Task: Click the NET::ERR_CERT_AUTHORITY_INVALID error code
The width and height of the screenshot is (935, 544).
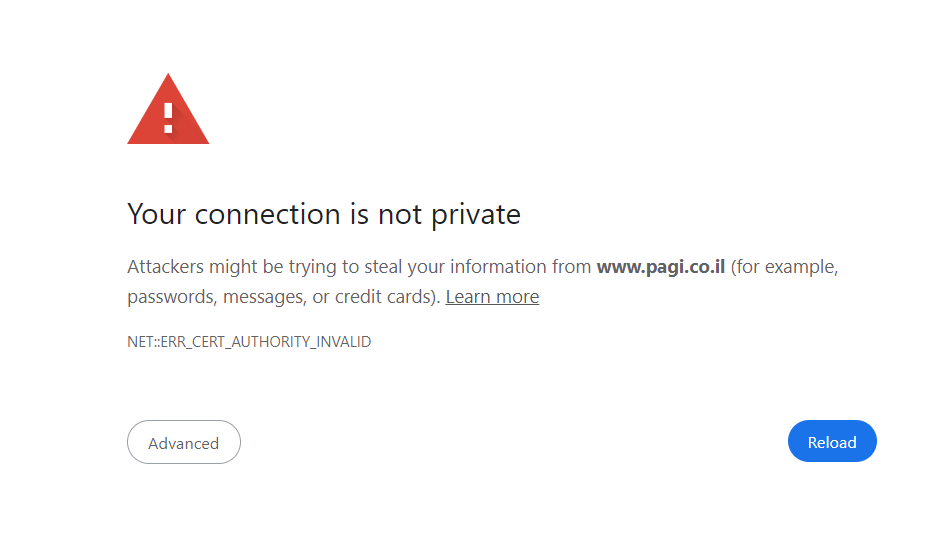Action: pyautogui.click(x=249, y=342)
